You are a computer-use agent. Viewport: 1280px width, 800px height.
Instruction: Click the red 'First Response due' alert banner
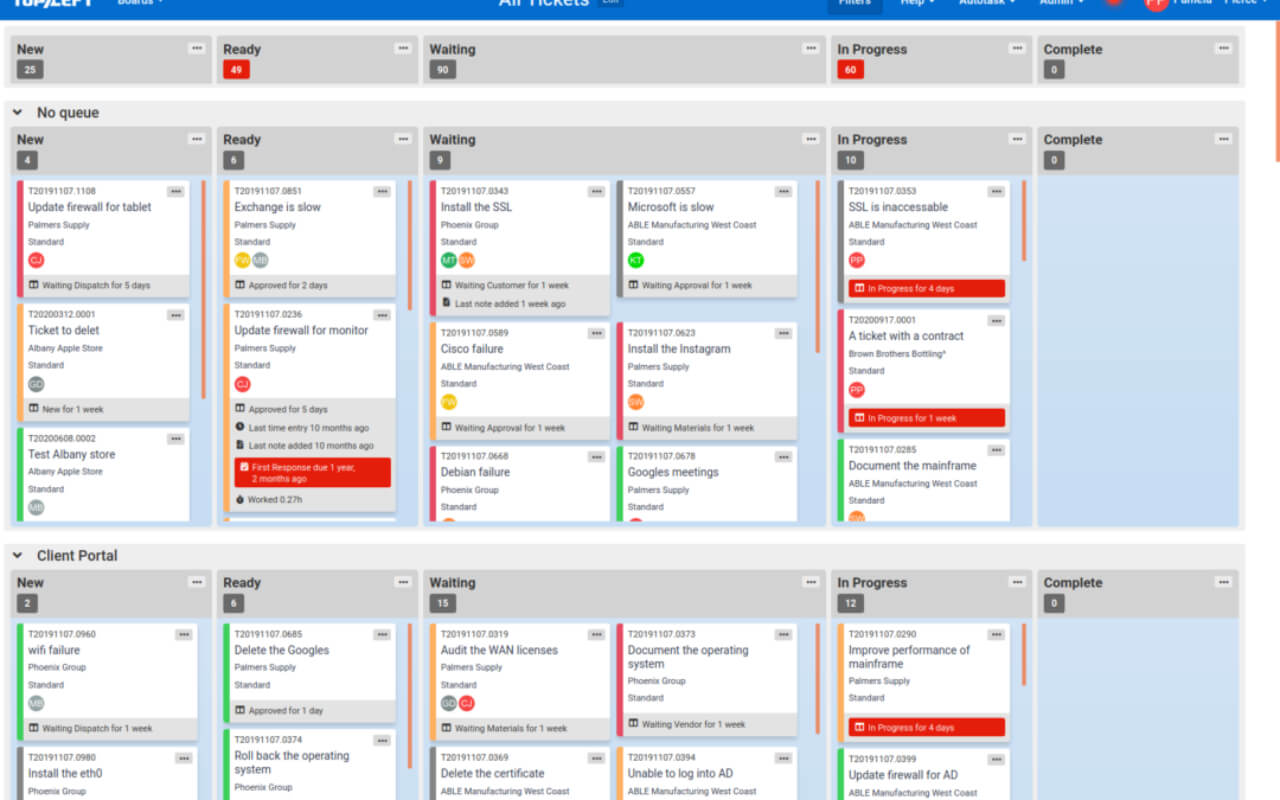313,473
